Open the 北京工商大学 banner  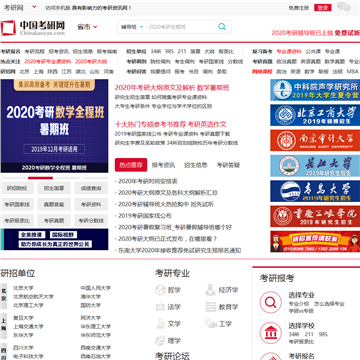pyautogui.click(x=315, y=115)
